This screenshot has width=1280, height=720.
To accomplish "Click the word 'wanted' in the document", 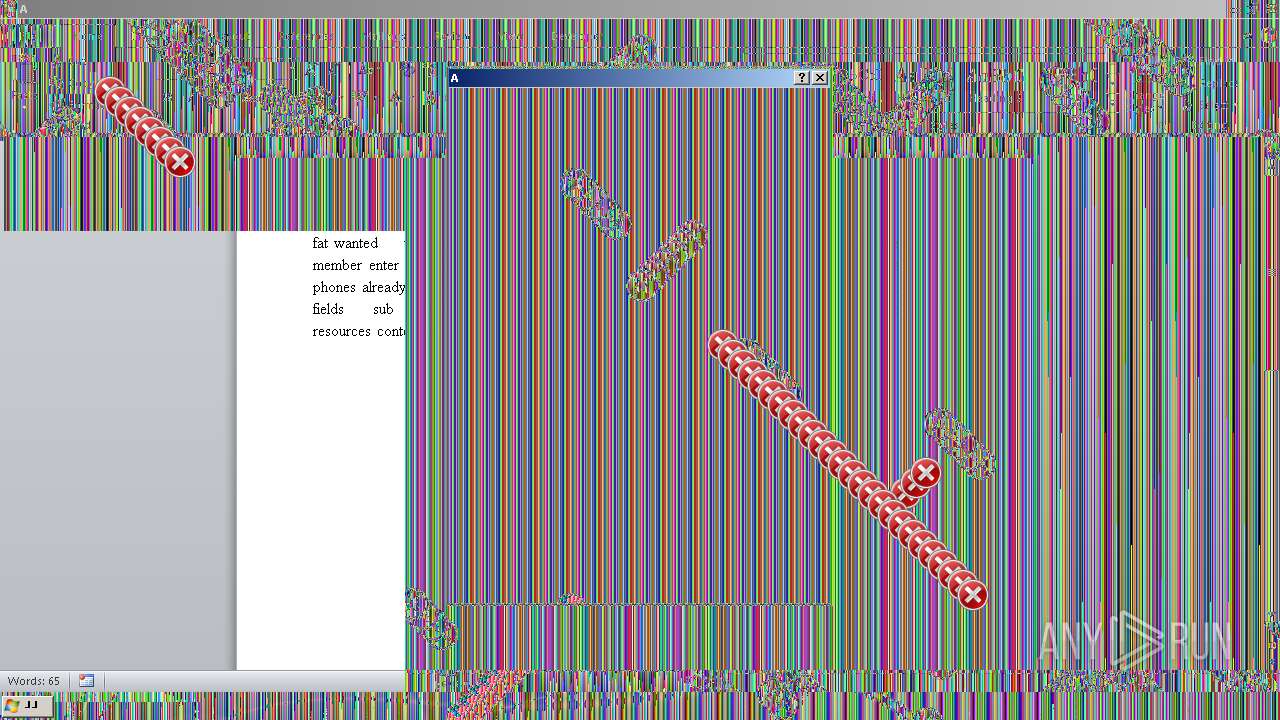I will 356,243.
